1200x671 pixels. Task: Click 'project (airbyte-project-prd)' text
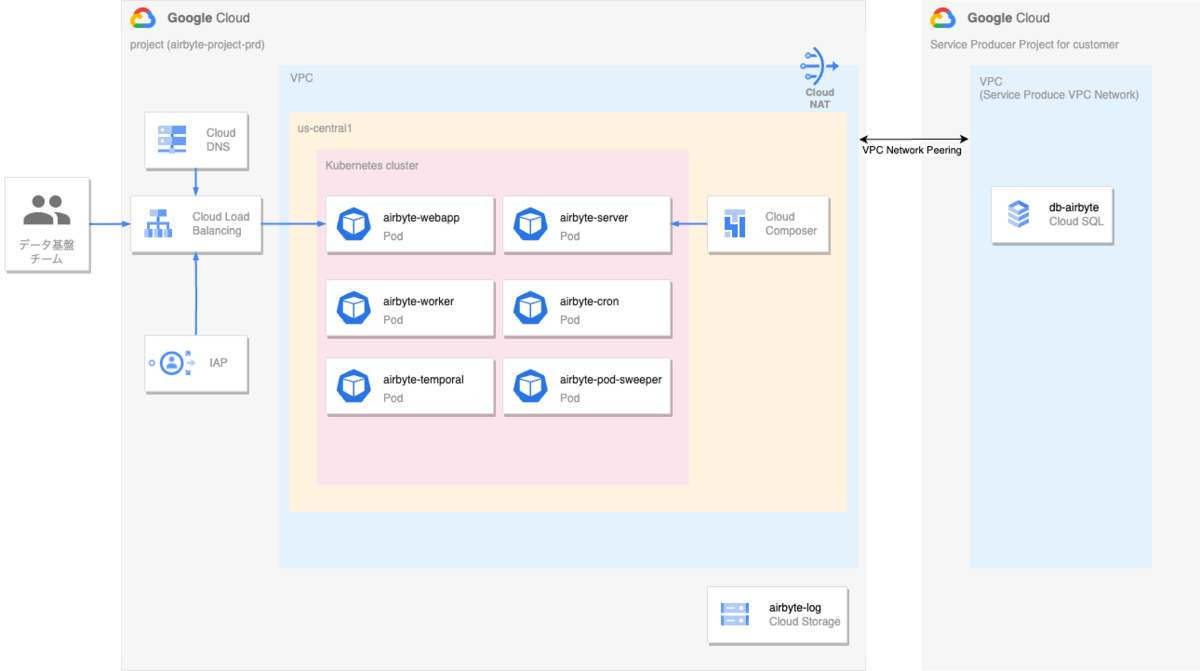pos(197,44)
